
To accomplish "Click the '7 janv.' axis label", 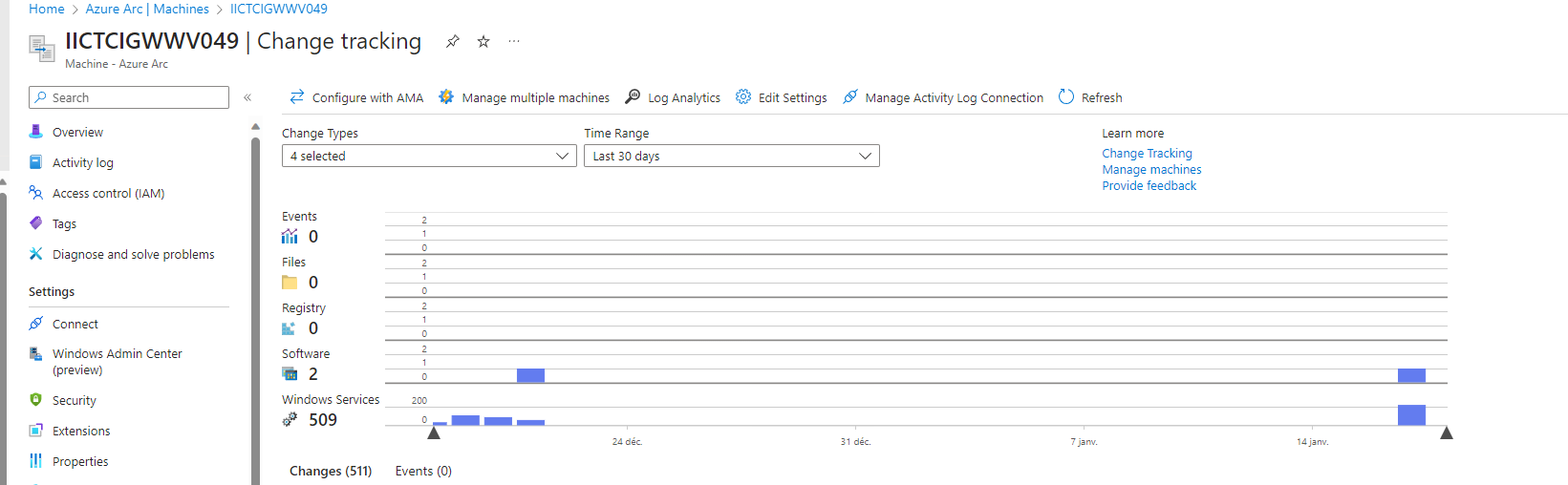I will point(1084,441).
